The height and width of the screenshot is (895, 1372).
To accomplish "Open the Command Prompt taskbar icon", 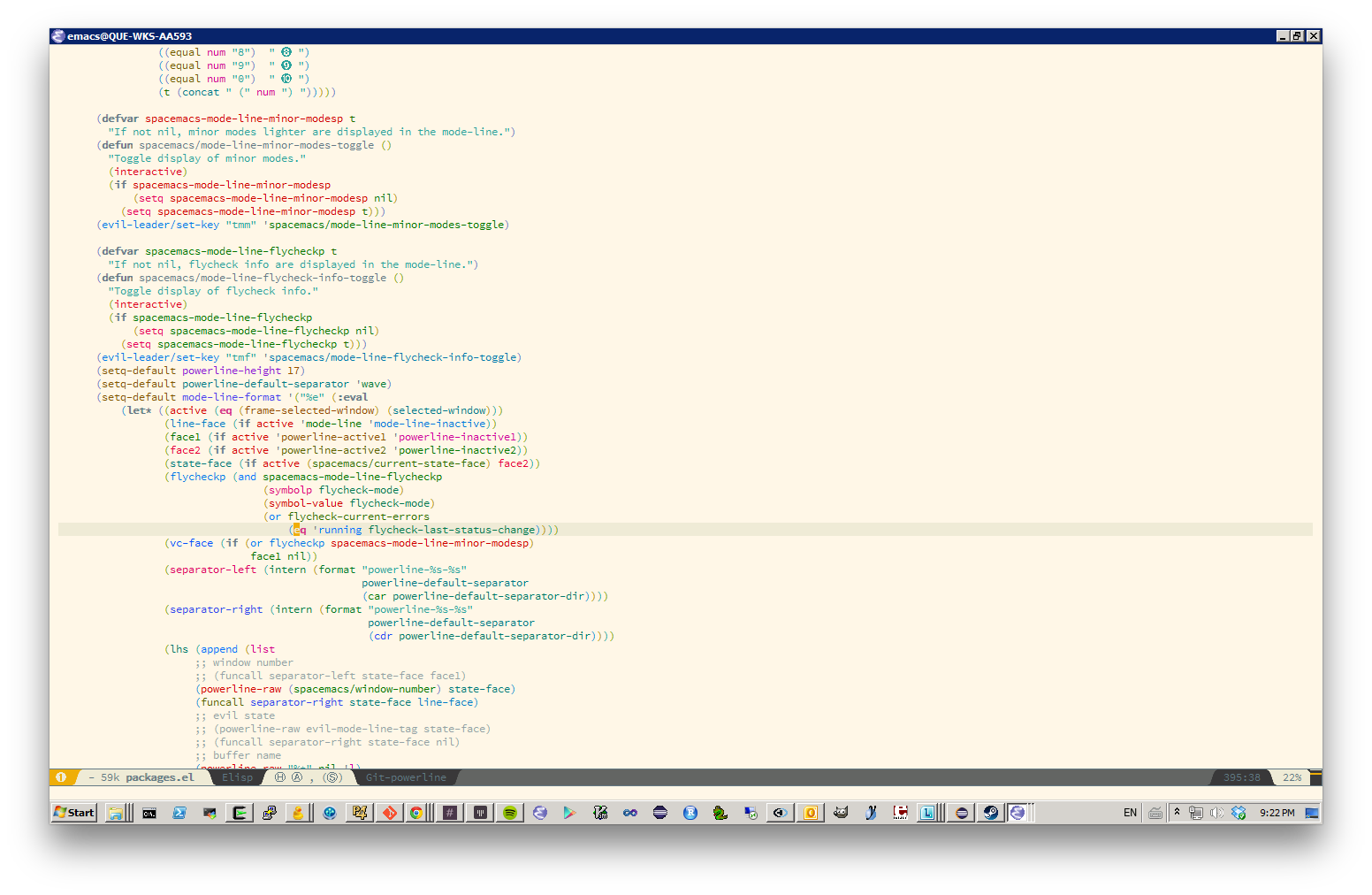I will [149, 812].
